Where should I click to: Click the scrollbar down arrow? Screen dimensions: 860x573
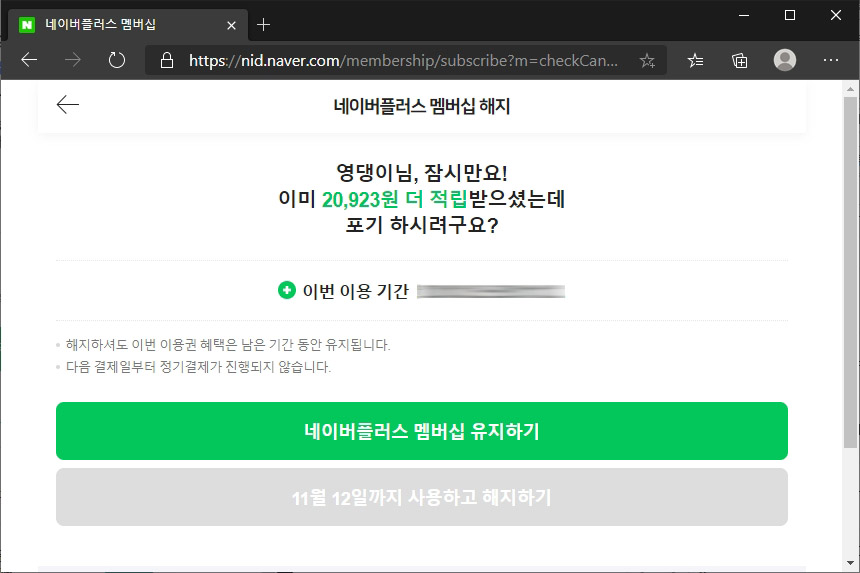(x=851, y=563)
